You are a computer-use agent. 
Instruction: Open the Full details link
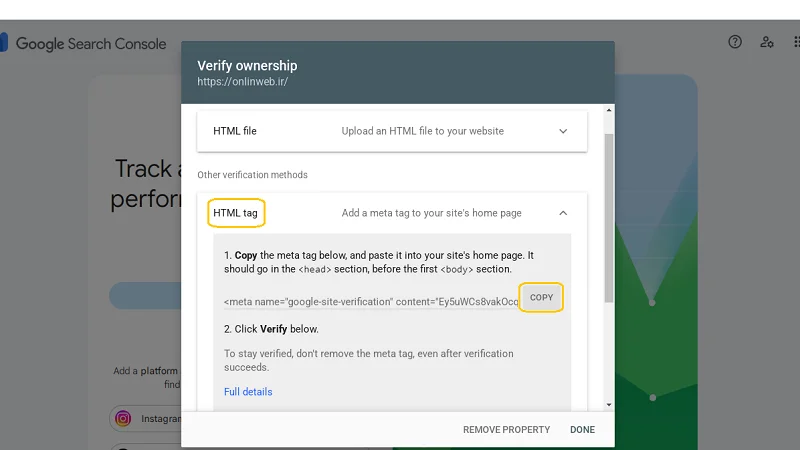[x=248, y=392]
